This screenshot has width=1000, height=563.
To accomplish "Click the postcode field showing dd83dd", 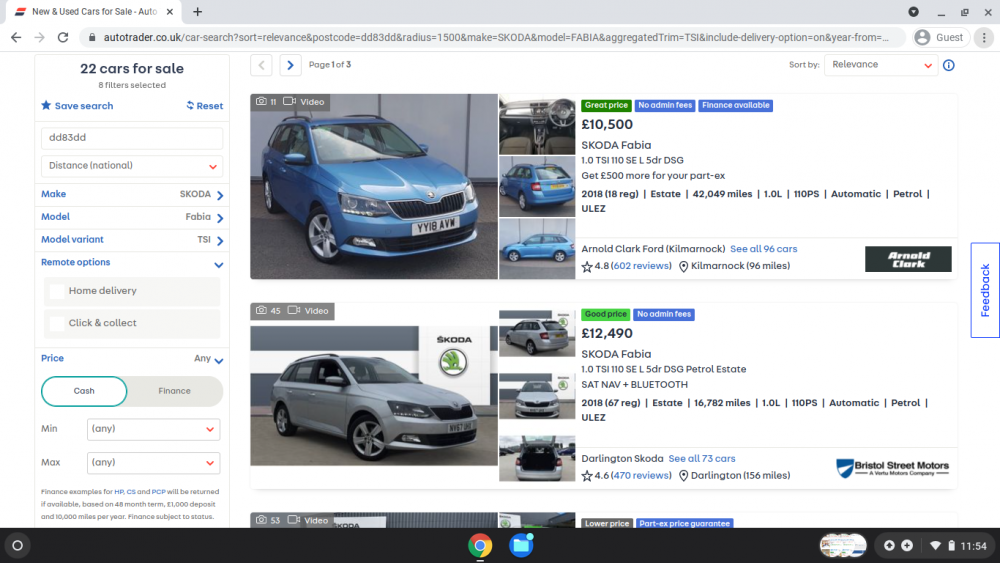I will point(132,138).
